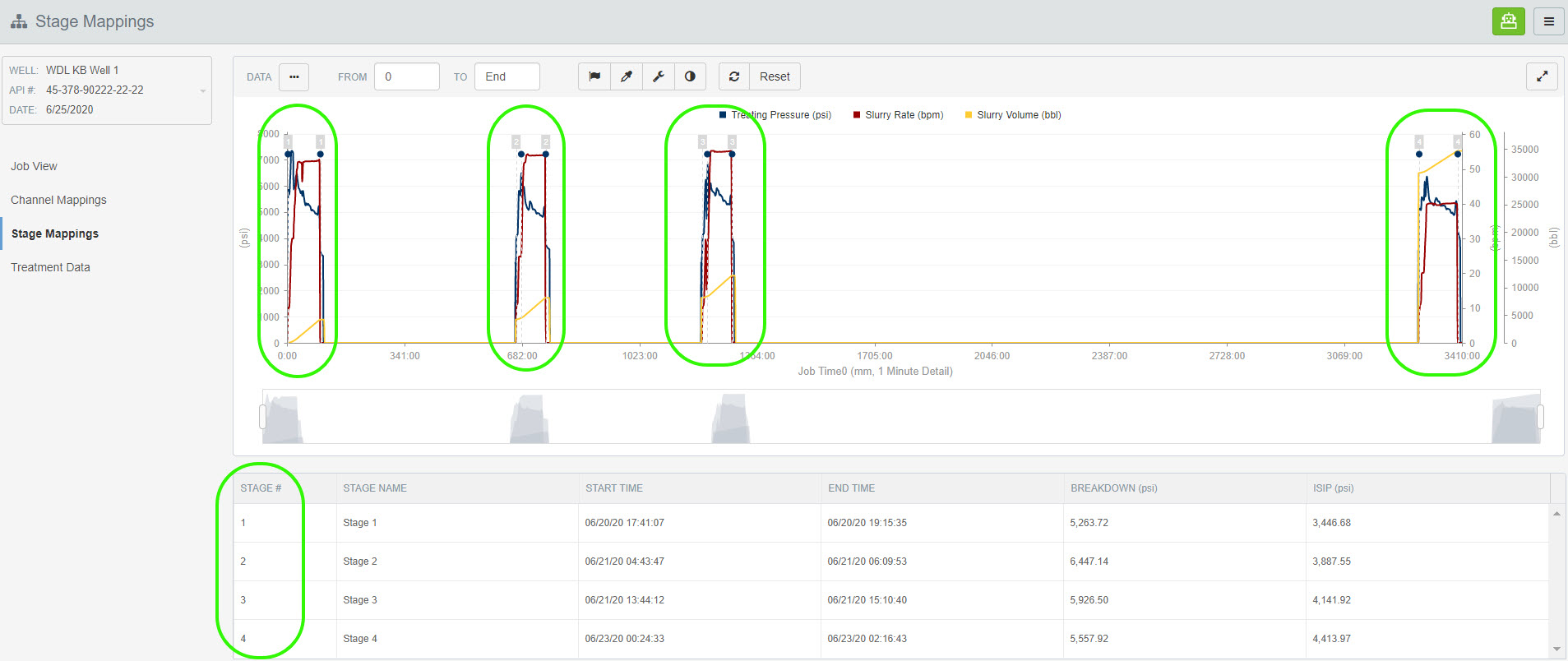Expand the well selector dropdown arrow

pyautogui.click(x=203, y=90)
